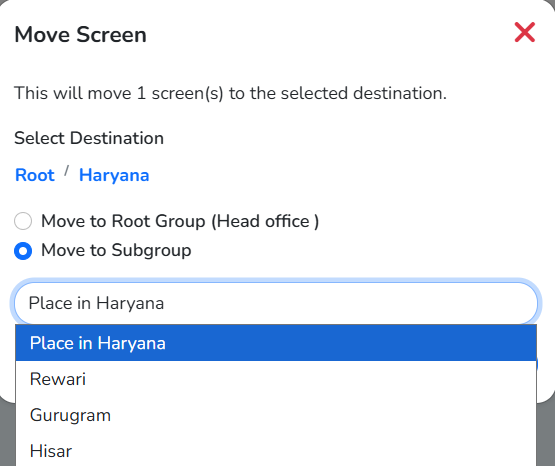Choose Rewari from the subgroup list

[x=276, y=379]
